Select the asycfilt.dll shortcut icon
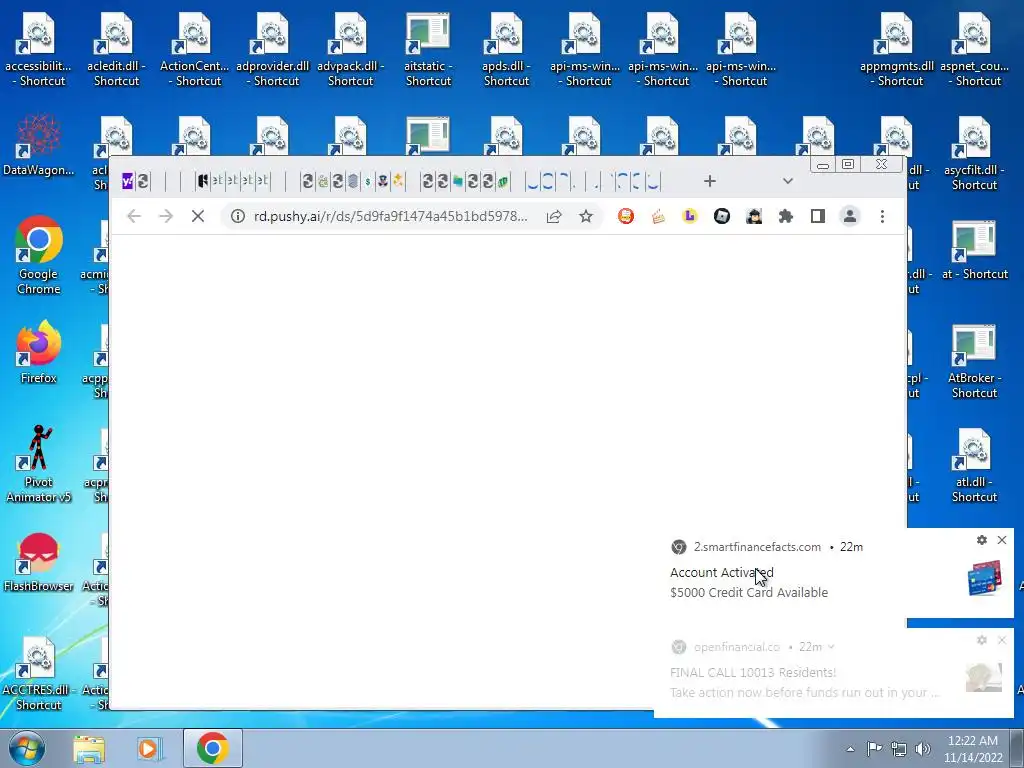 (974, 154)
